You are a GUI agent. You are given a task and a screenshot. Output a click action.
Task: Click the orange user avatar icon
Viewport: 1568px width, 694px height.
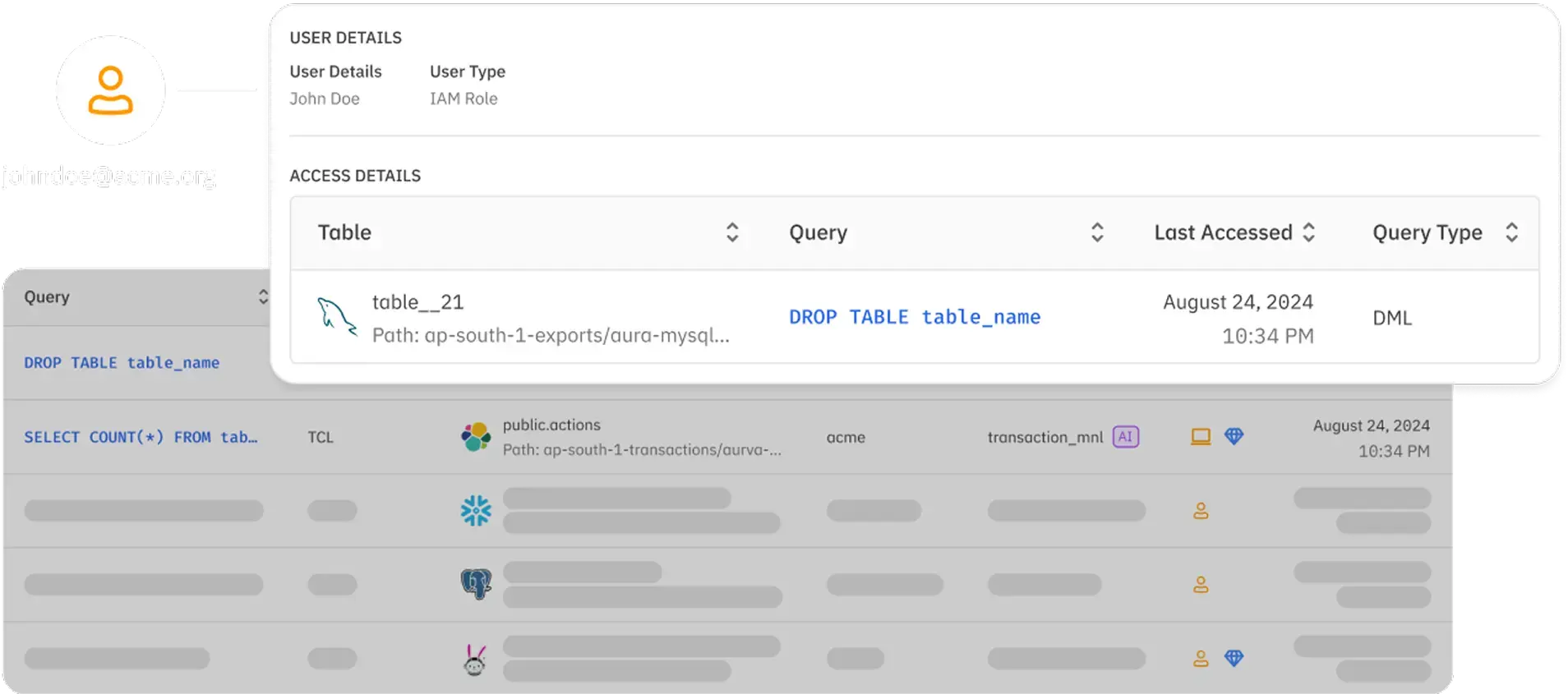[110, 90]
